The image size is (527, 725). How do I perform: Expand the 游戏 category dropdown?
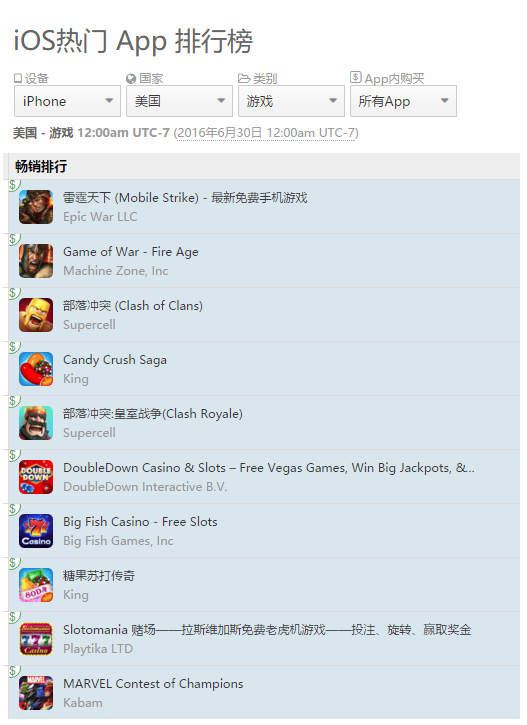291,101
